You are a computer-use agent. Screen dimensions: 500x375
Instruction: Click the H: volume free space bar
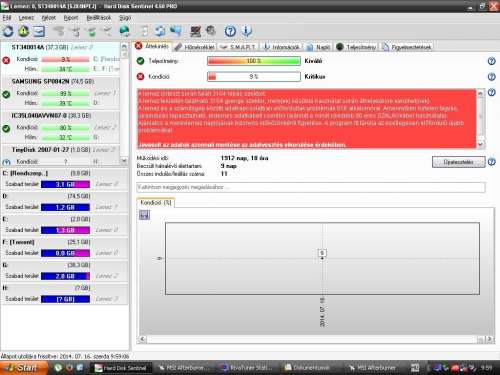click(x=65, y=299)
